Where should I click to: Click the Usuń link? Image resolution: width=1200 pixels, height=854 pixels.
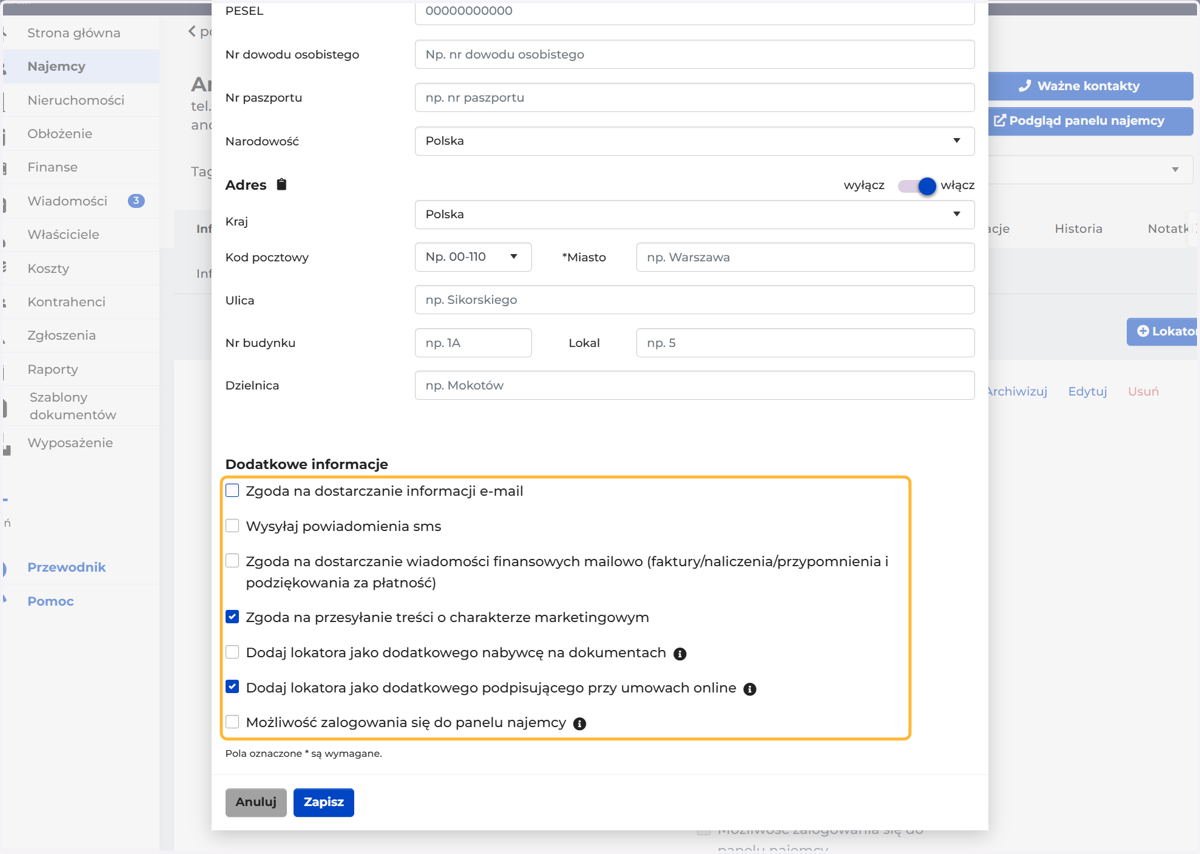coord(1143,391)
